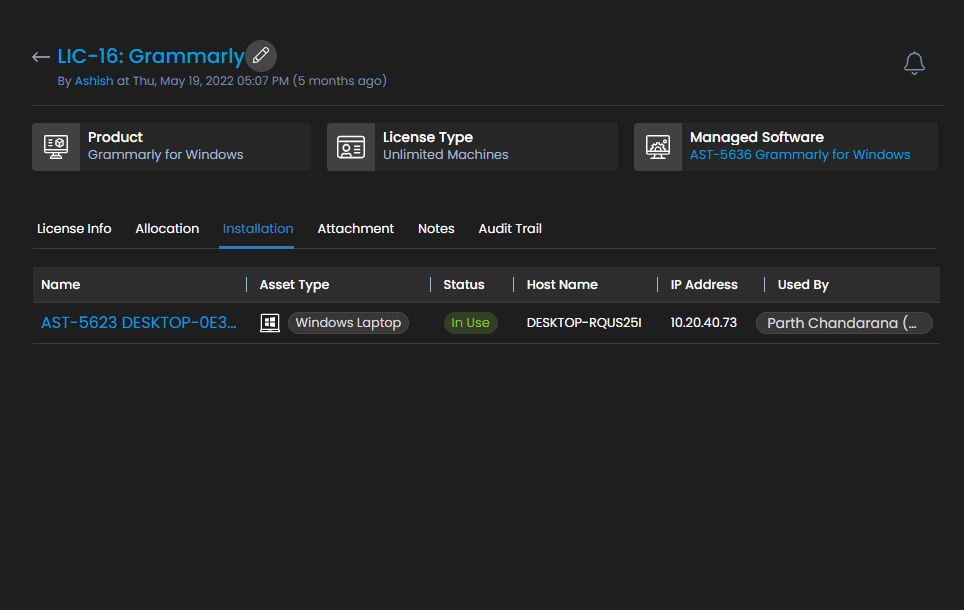This screenshot has height=610, width=964.
Task: Click the Windows Laptop asset type tag
Action: pos(348,323)
